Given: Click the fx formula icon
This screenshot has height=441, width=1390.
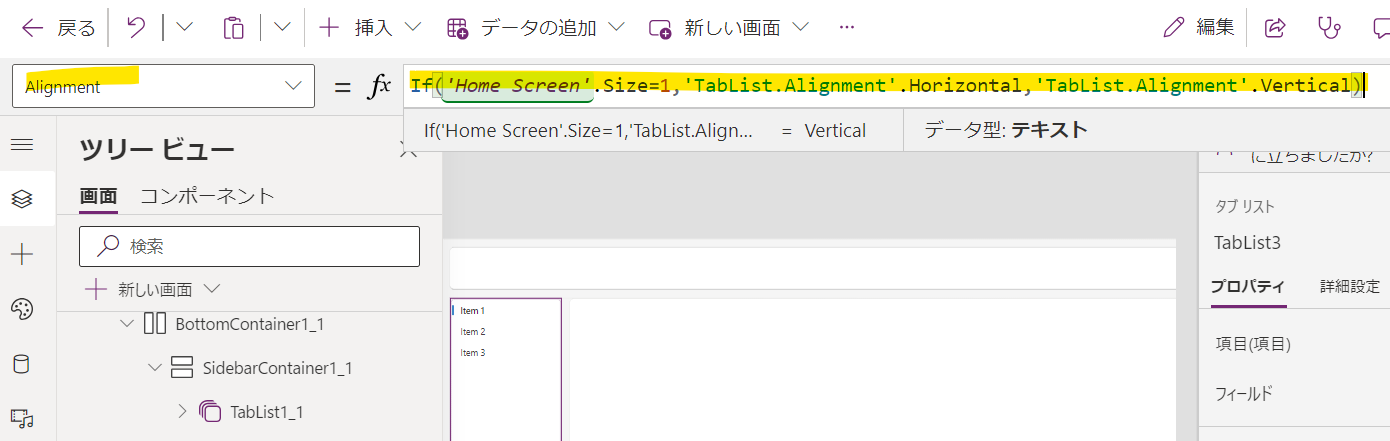Looking at the screenshot, I should 380,87.
